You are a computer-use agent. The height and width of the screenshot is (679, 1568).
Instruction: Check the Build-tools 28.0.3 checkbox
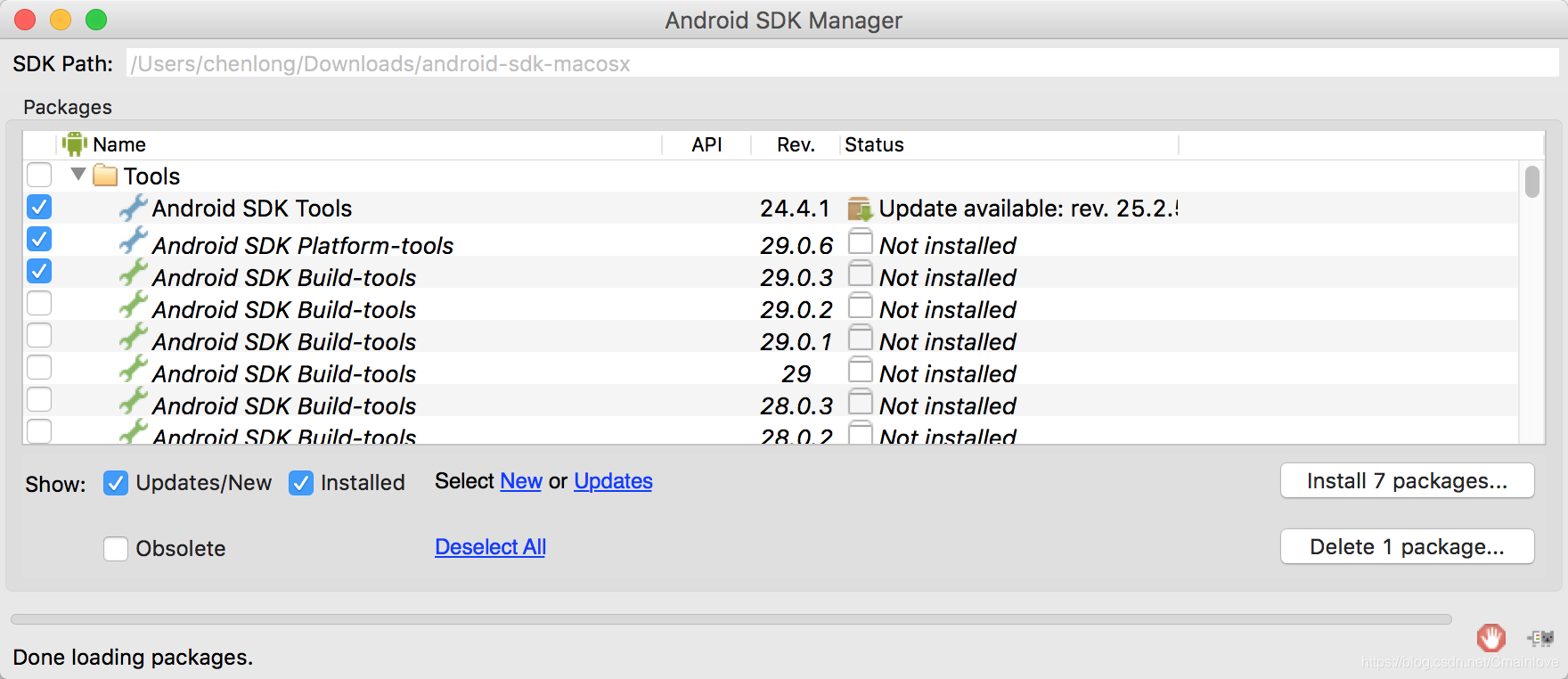coord(39,399)
